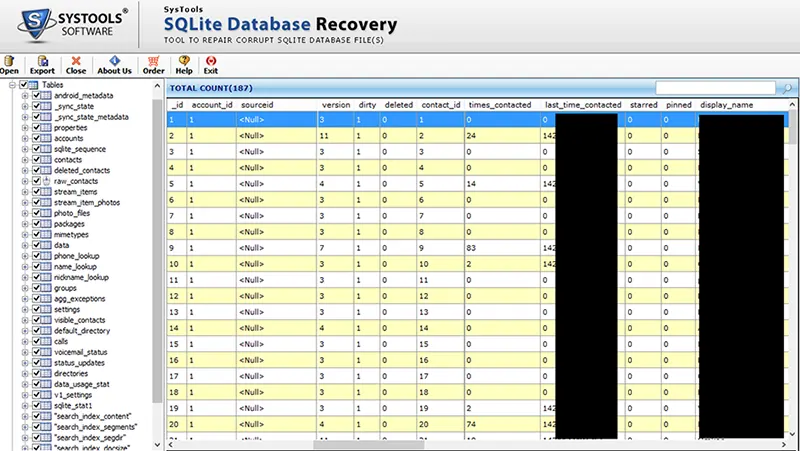The height and width of the screenshot is (451, 800).
Task: Click the table icon beside settings
Action: click(x=46, y=309)
